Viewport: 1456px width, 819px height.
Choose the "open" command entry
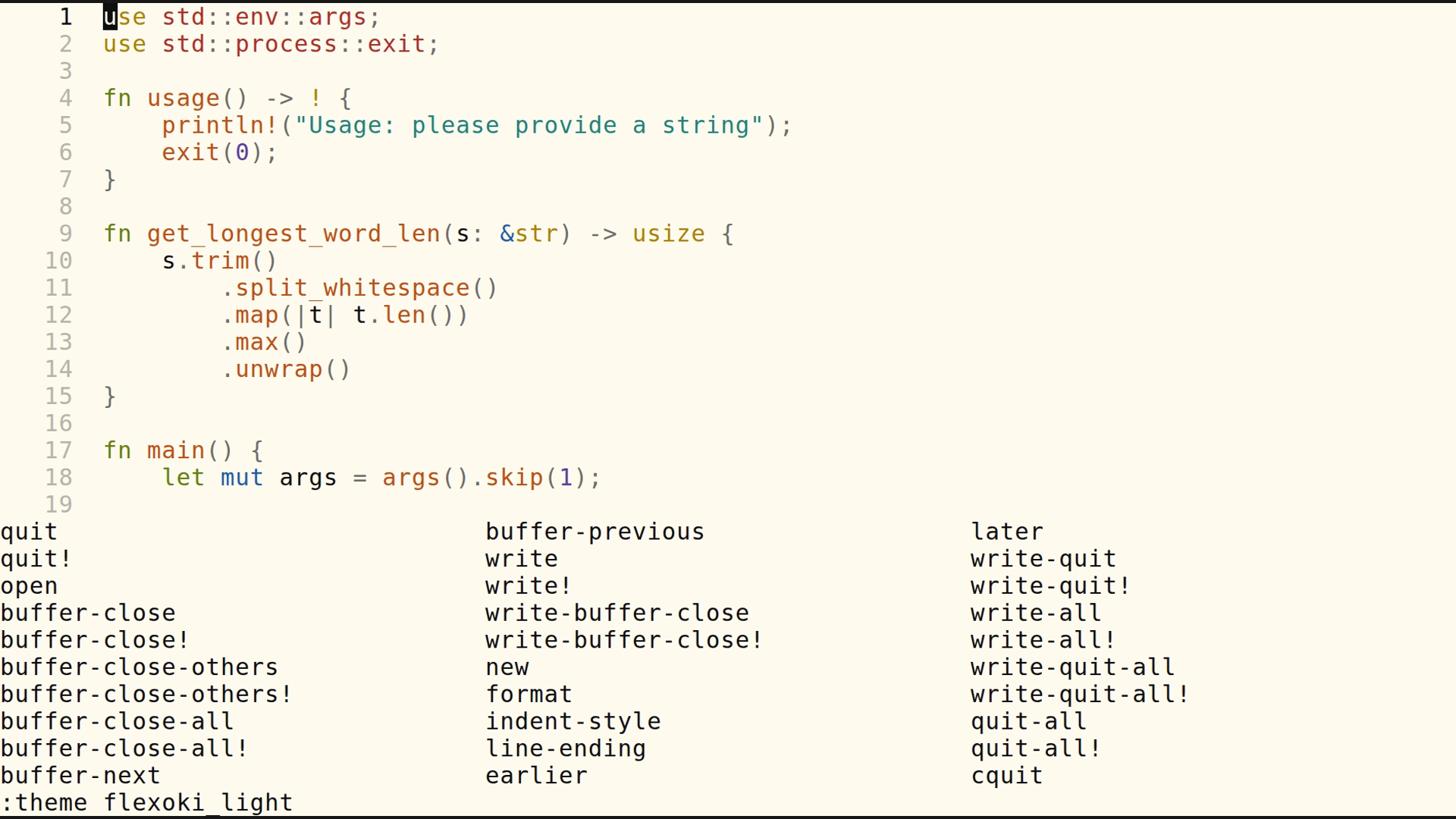29,586
